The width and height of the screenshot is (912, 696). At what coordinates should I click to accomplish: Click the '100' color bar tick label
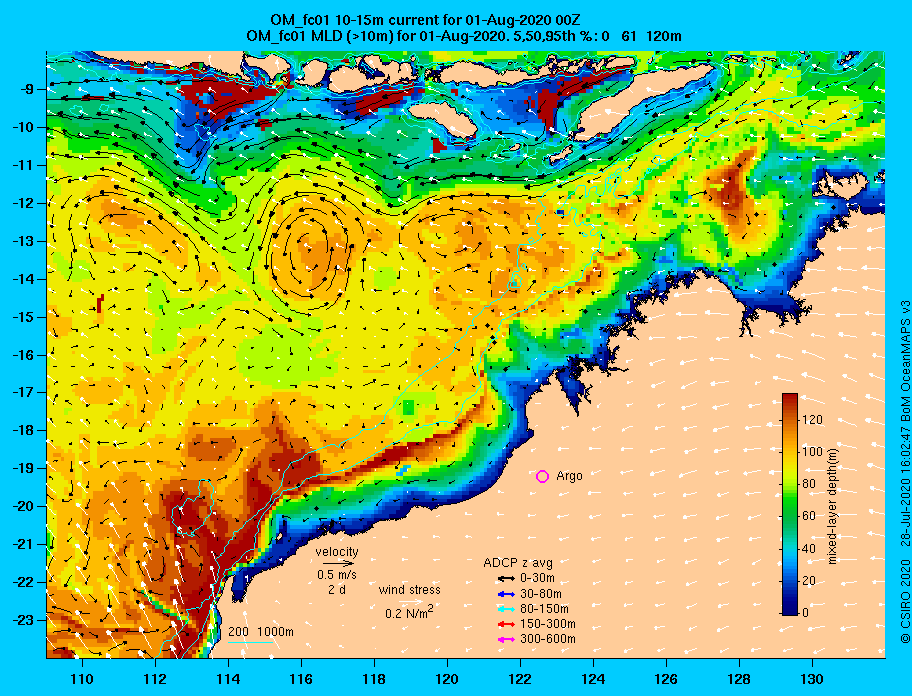813,451
